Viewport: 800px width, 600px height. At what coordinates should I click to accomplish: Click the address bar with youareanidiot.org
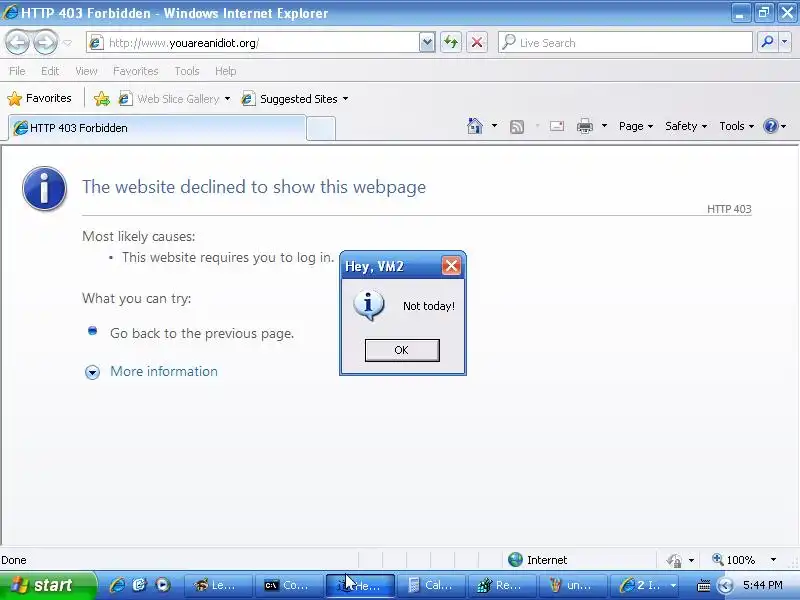[253, 43]
